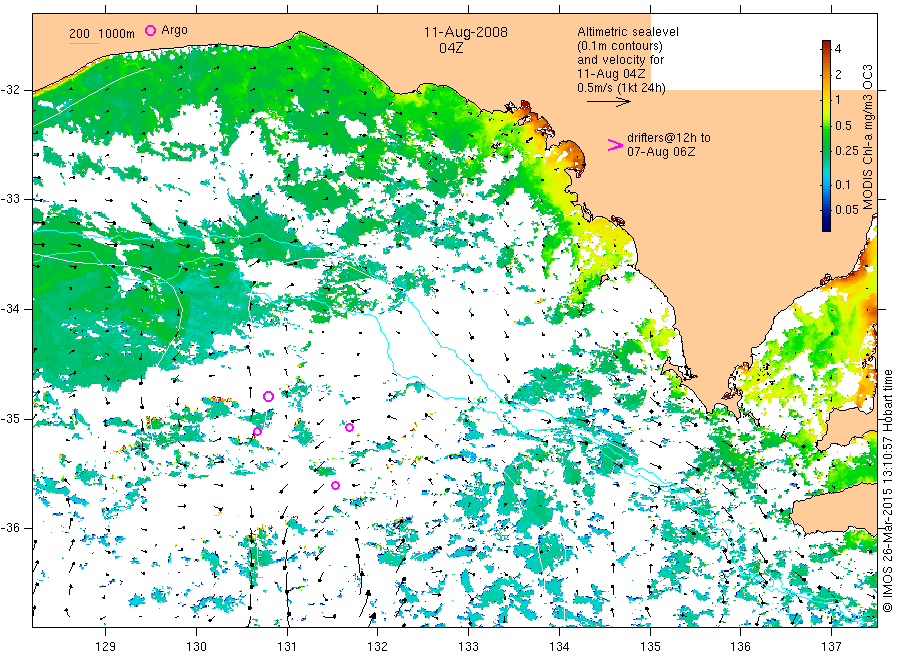The height and width of the screenshot is (660, 900).
Task: Click the '04Z' time label under date
Action: 451,48
